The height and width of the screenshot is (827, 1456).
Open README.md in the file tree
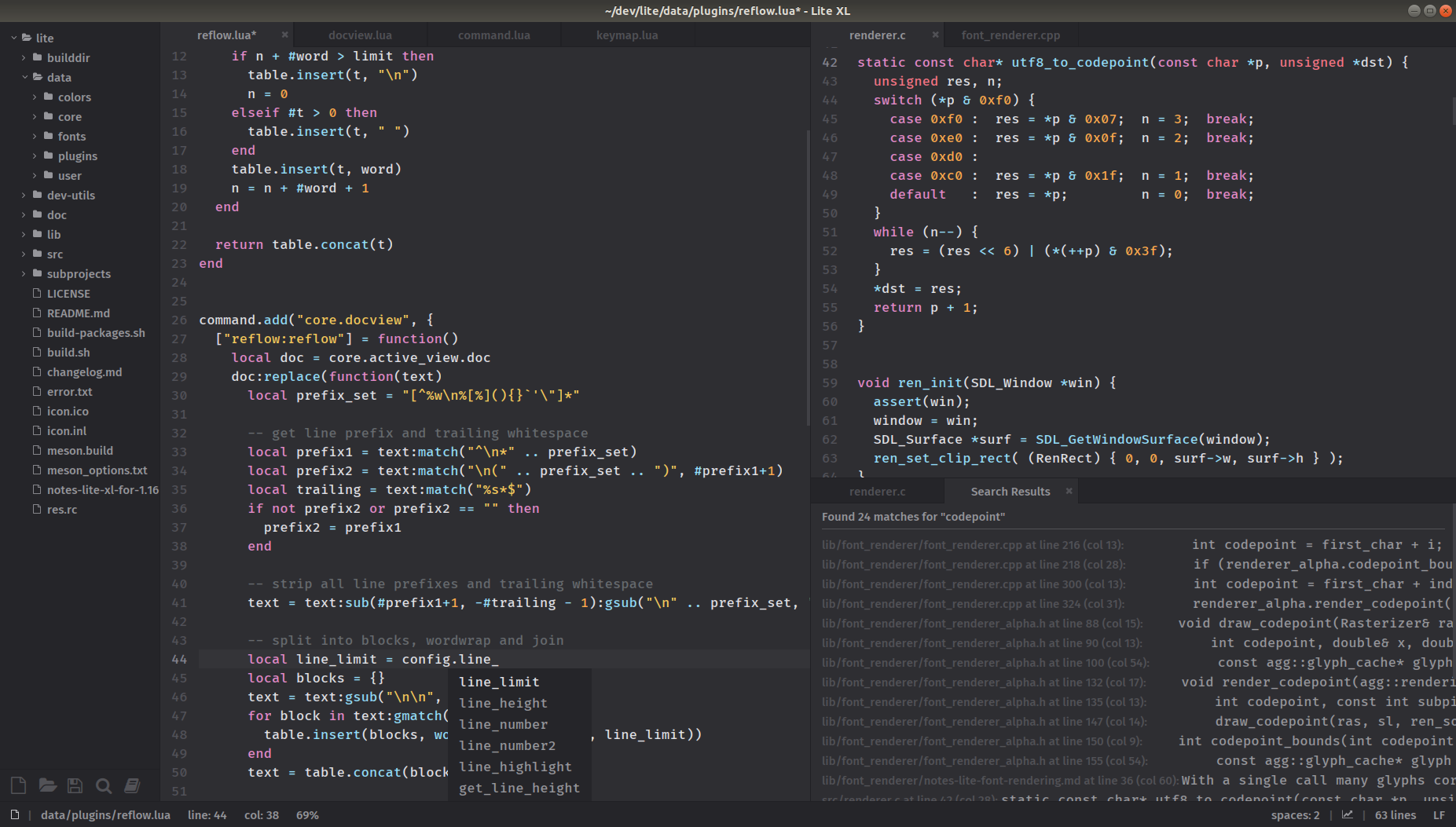[x=78, y=313]
